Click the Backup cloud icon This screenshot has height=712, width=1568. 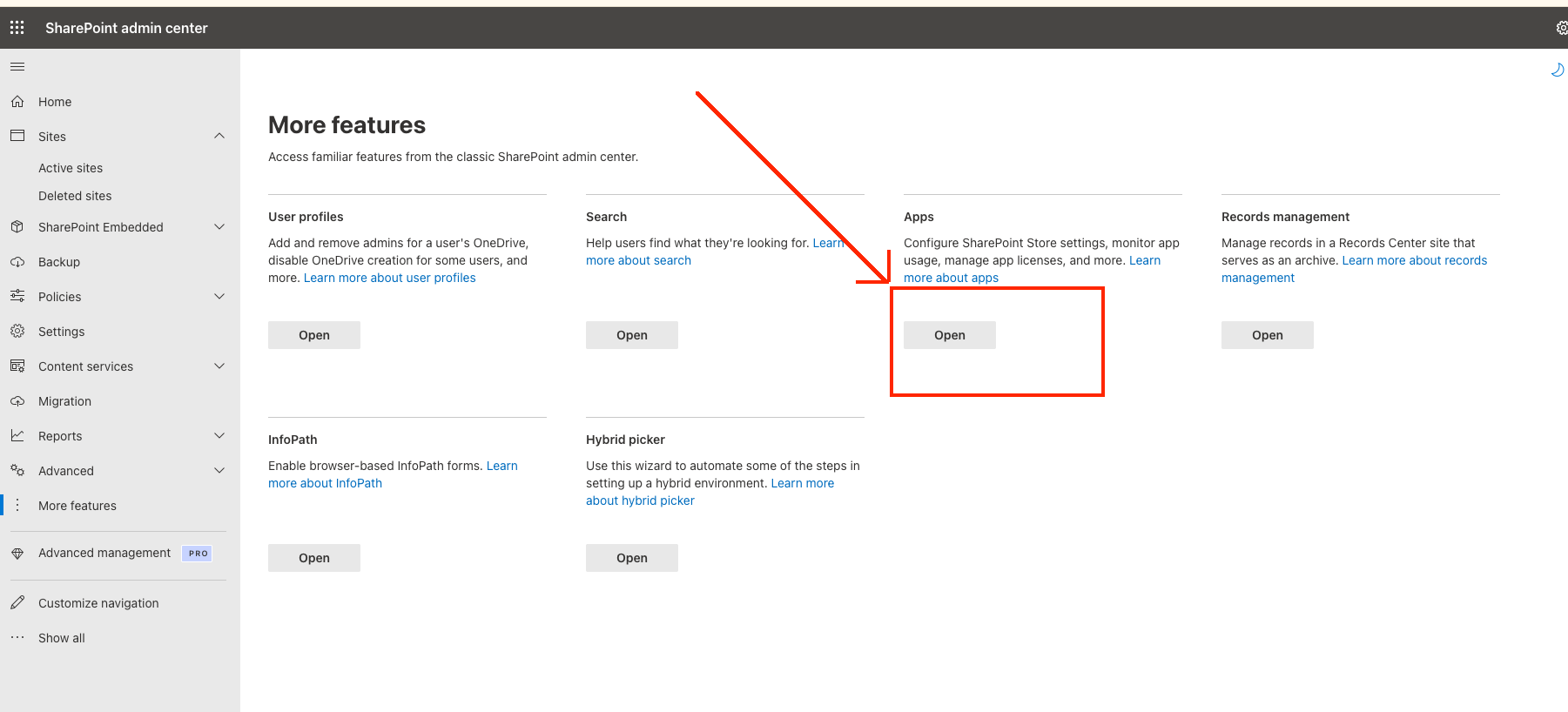point(17,262)
